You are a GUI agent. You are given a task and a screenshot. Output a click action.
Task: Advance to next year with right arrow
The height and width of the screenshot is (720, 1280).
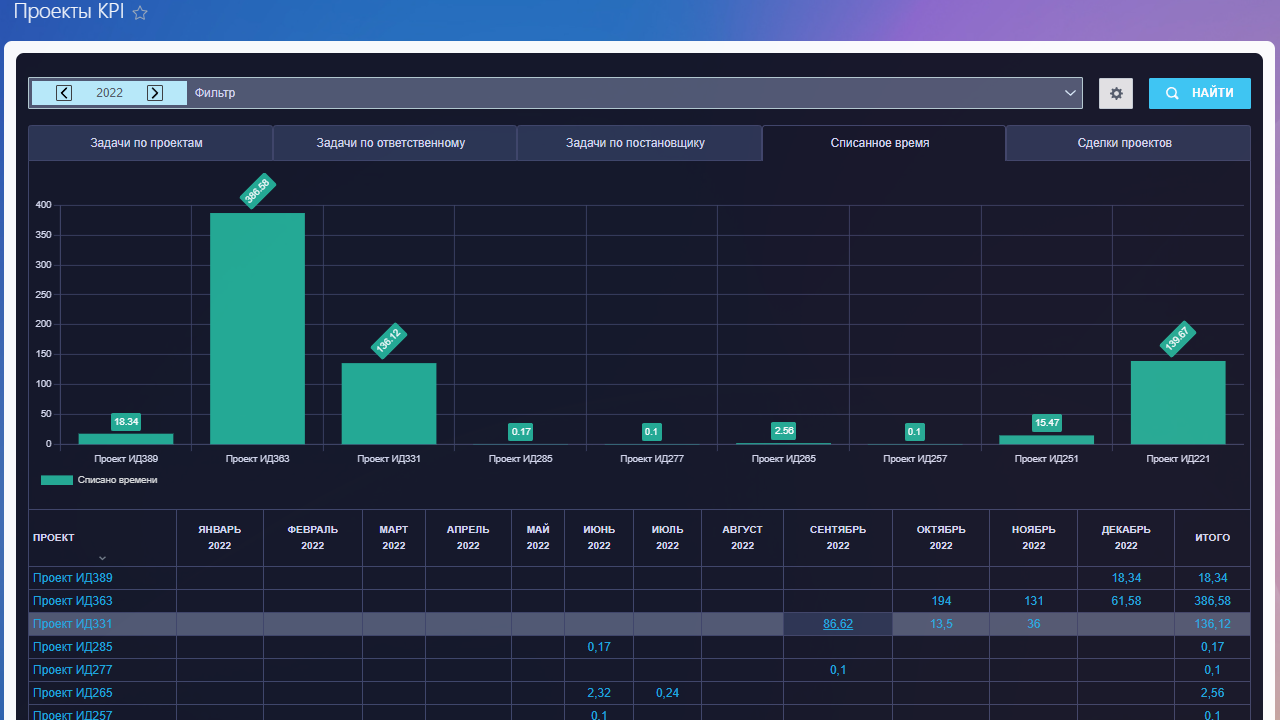(155, 93)
